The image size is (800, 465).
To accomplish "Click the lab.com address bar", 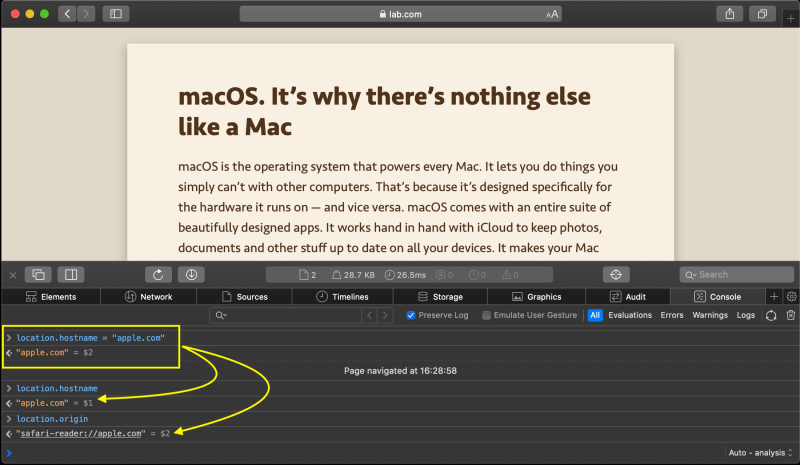I will pyautogui.click(x=401, y=14).
